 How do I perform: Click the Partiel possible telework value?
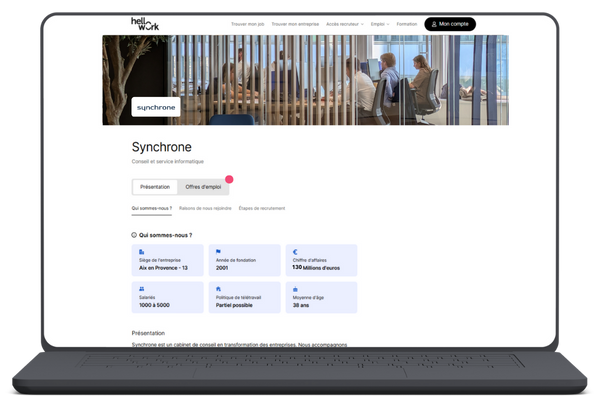(234, 305)
